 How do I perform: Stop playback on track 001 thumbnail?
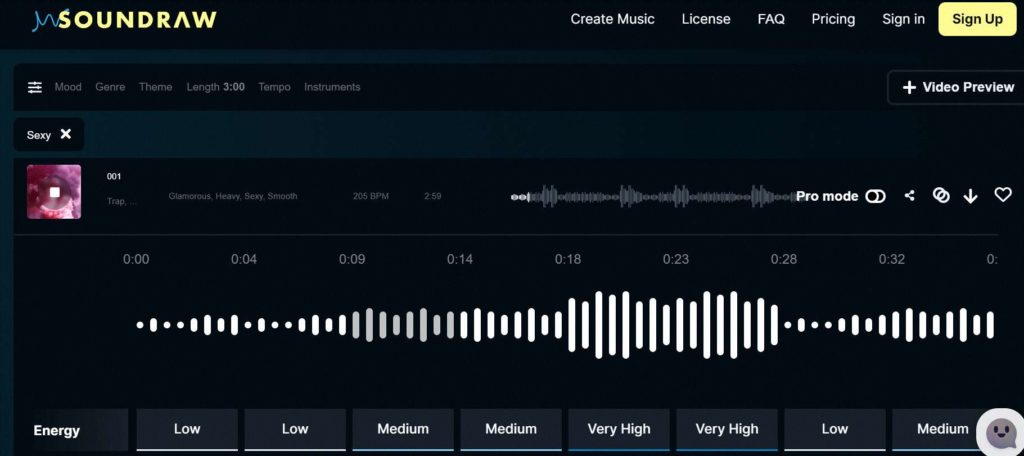tap(54, 192)
